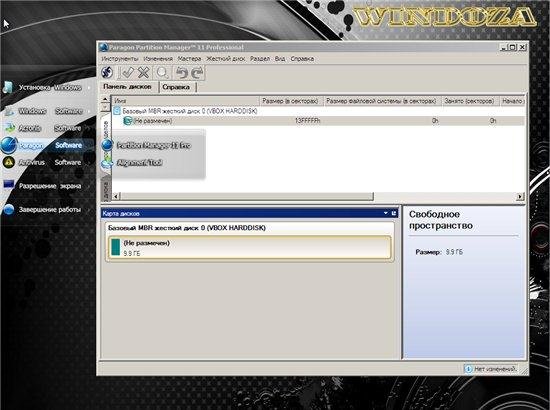Click the Нет изменений status text

click(495, 369)
